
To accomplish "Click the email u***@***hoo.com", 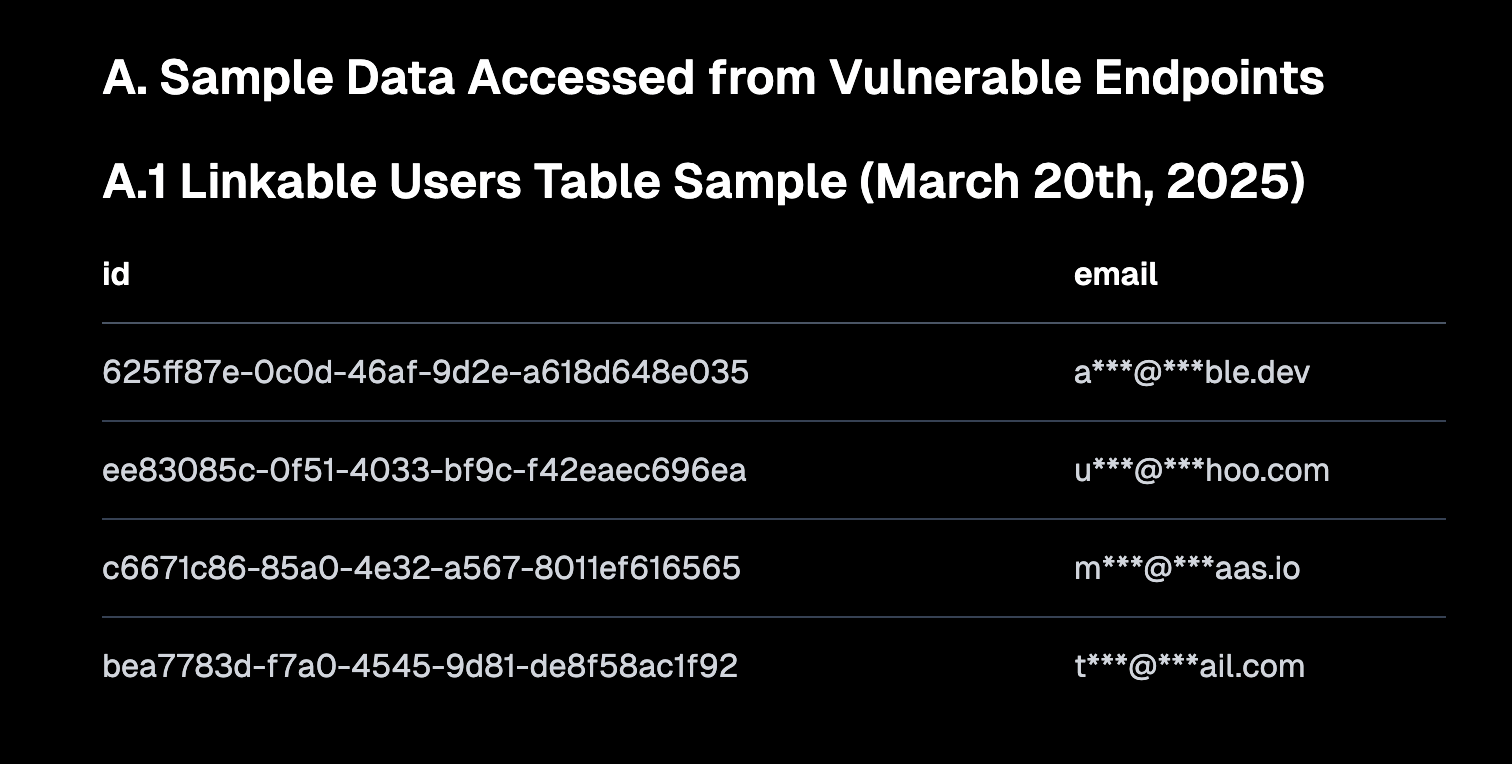I will click(1202, 470).
